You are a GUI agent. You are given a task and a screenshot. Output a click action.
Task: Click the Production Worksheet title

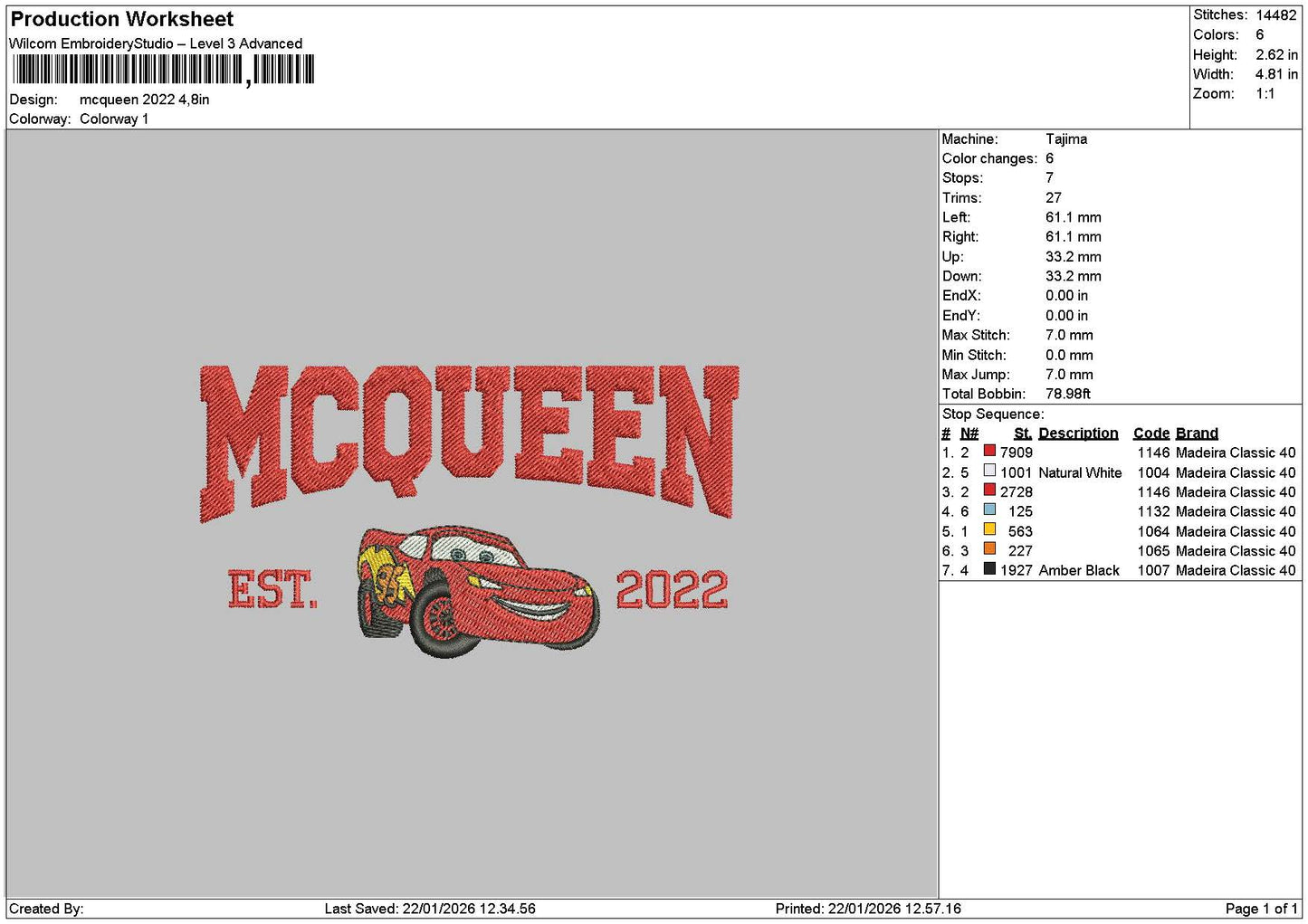point(121,19)
